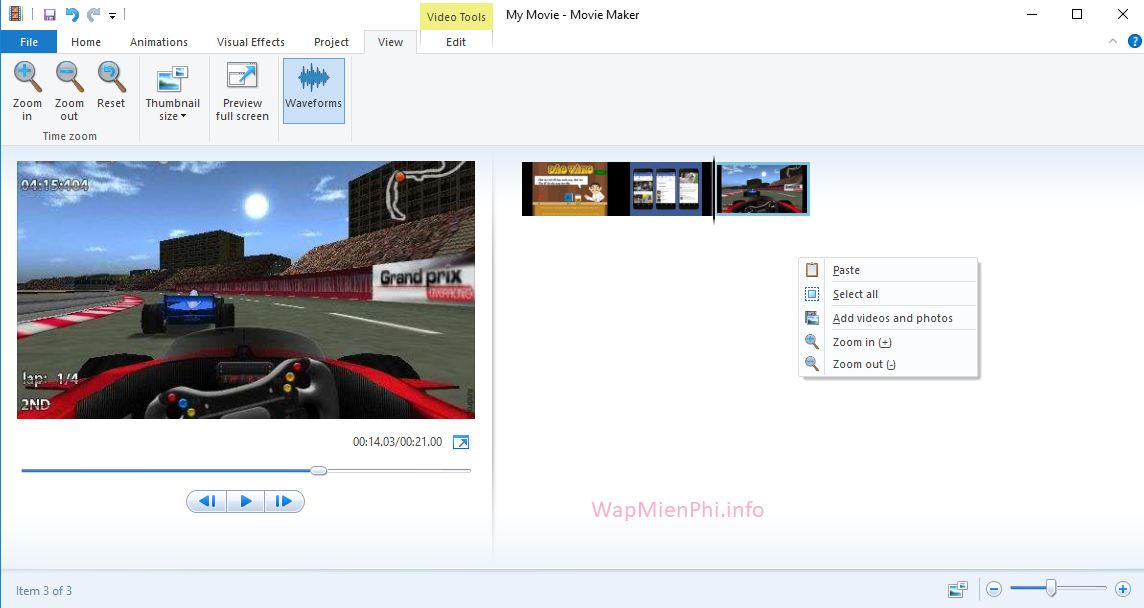
Task: Open Help with the question mark icon
Action: [x=1135, y=42]
